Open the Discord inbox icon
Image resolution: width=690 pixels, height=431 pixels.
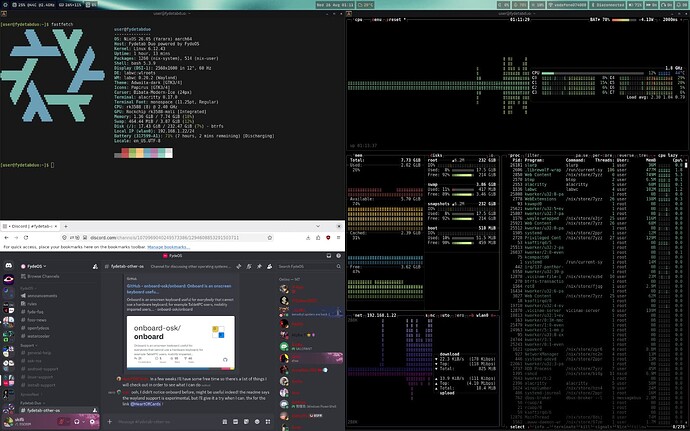point(329,256)
